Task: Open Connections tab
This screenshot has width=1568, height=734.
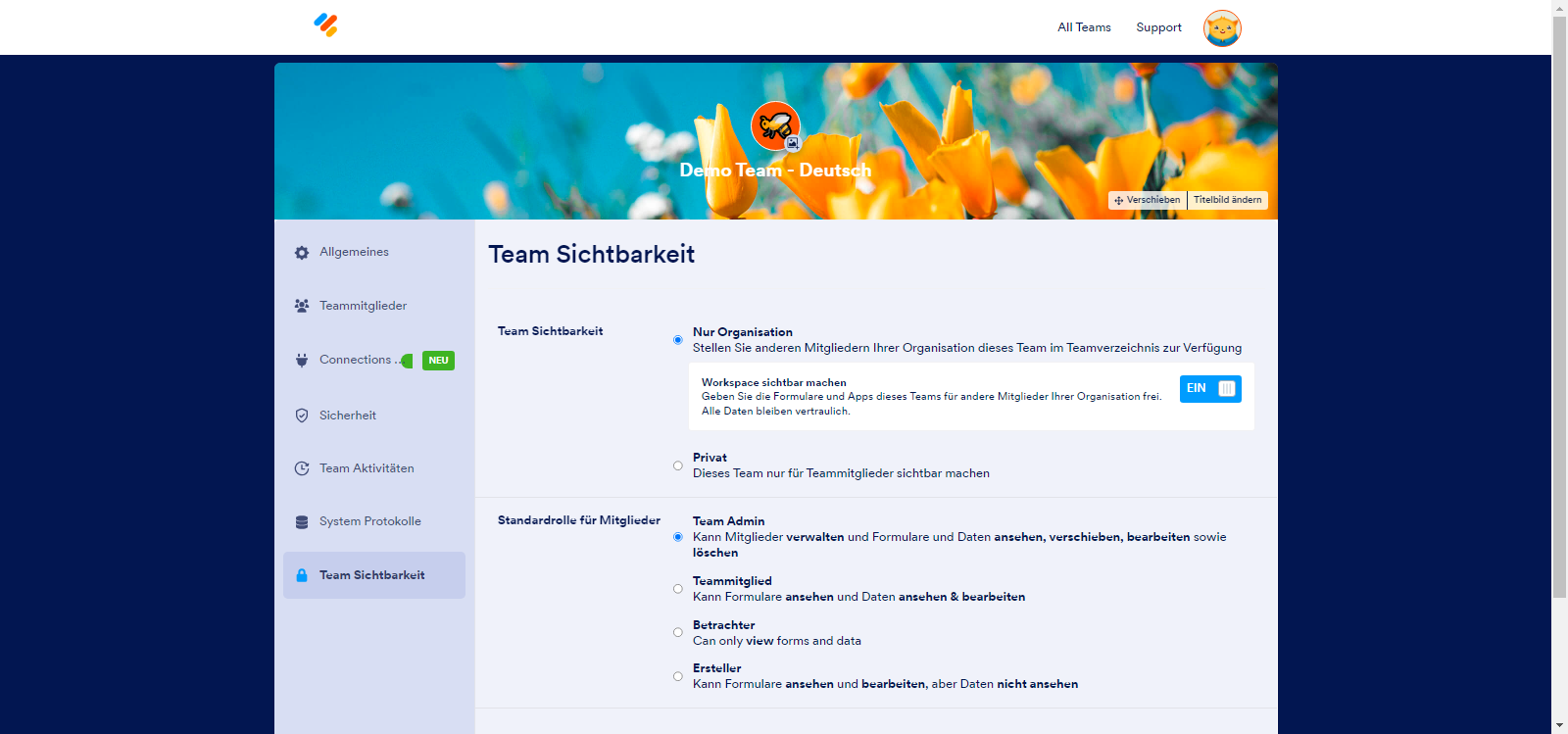Action: pyautogui.click(x=374, y=360)
